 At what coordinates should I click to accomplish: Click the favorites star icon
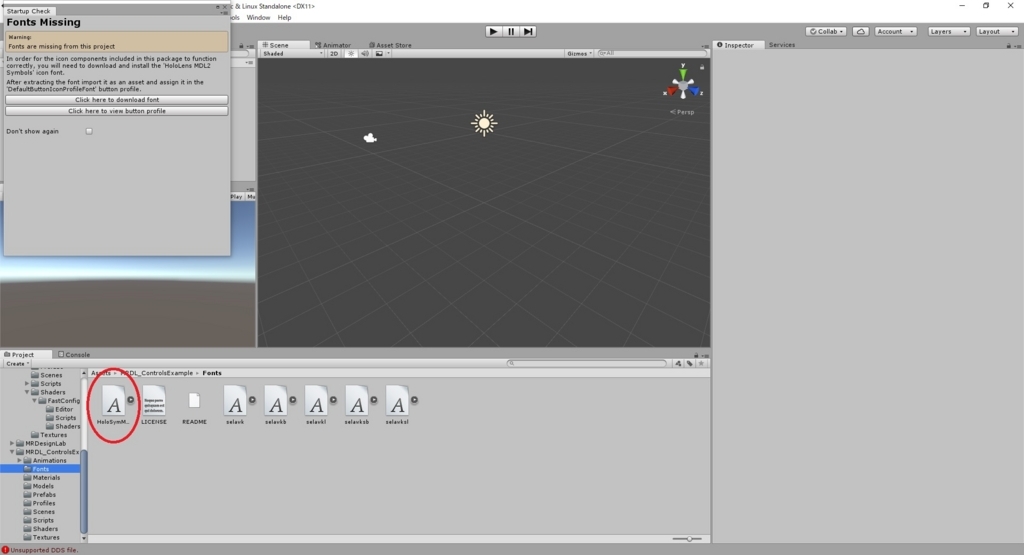tap(701, 363)
